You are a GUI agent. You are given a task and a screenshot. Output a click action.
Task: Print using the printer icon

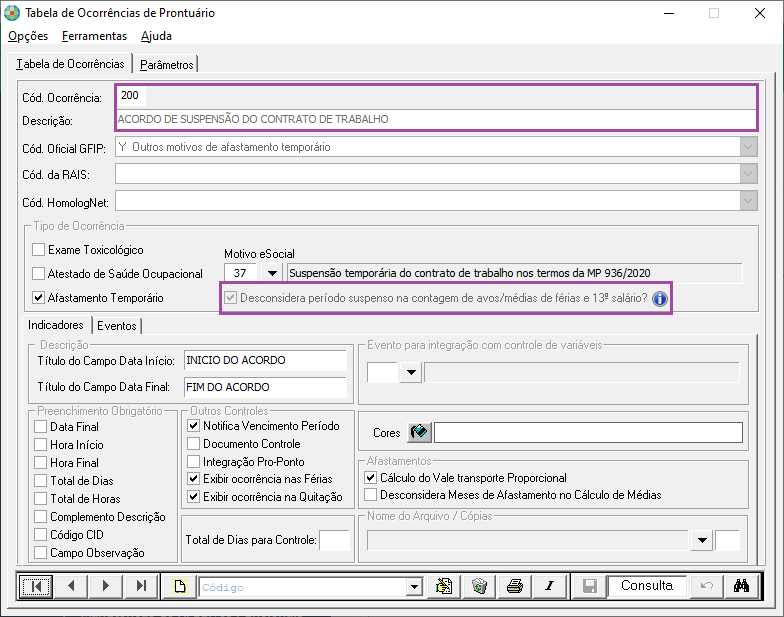[x=514, y=586]
